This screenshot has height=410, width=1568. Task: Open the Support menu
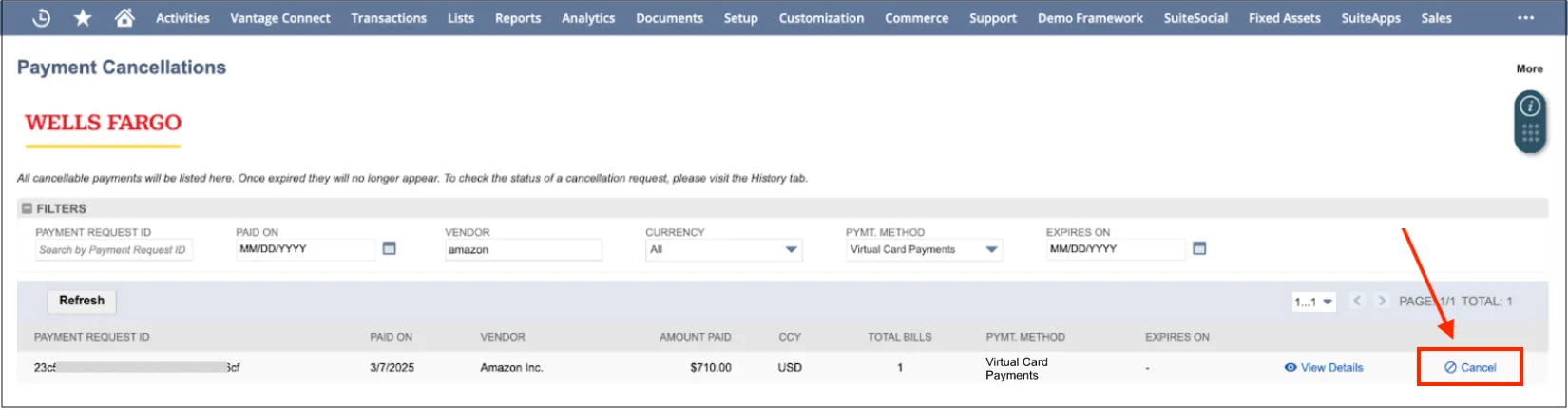993,18
